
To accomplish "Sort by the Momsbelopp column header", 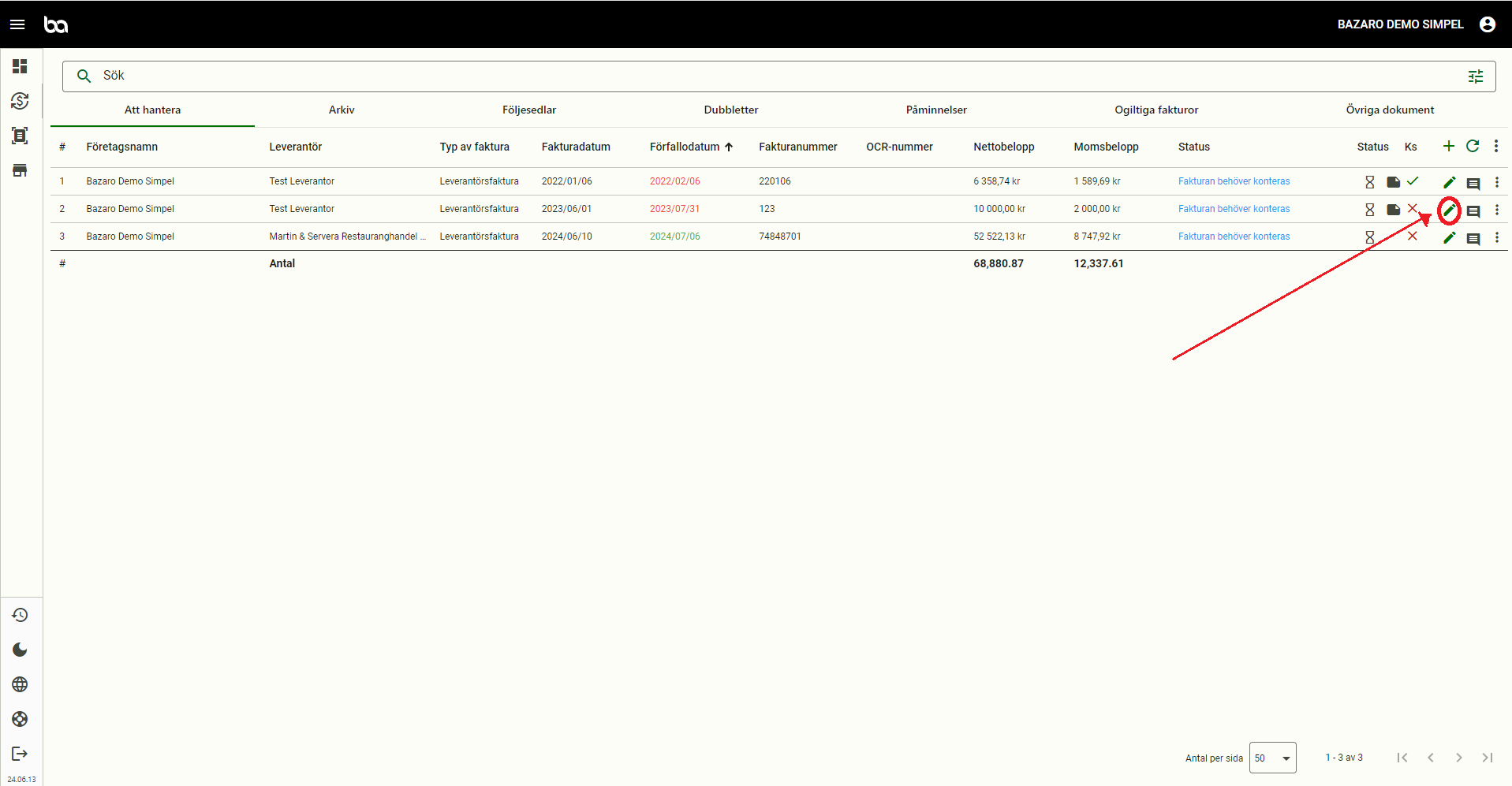I will pyautogui.click(x=1107, y=147).
